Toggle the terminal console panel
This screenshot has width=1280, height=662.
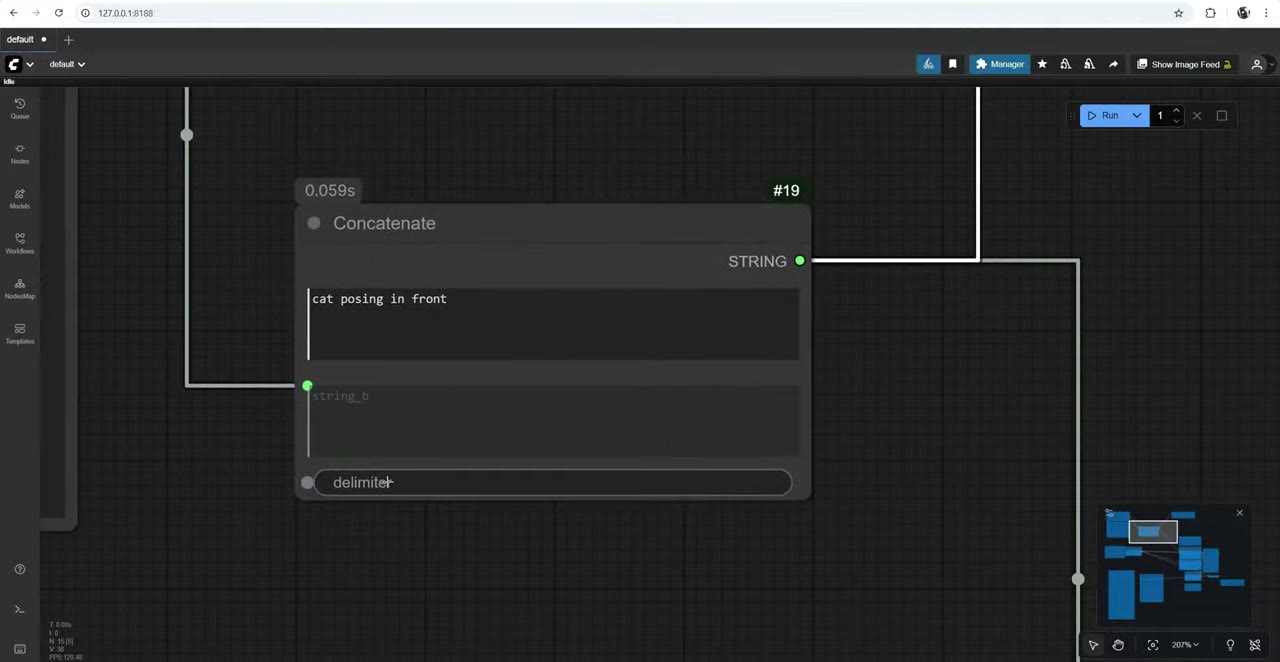[19, 609]
